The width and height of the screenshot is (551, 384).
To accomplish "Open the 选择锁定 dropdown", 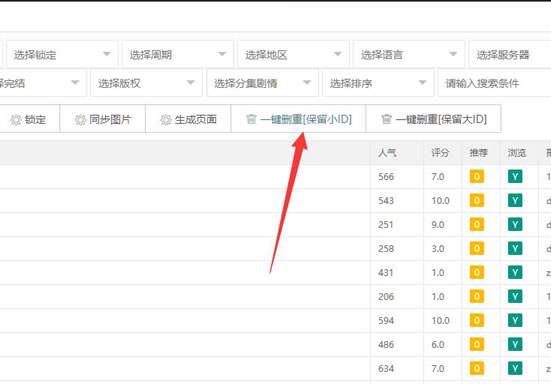I will [x=62, y=54].
